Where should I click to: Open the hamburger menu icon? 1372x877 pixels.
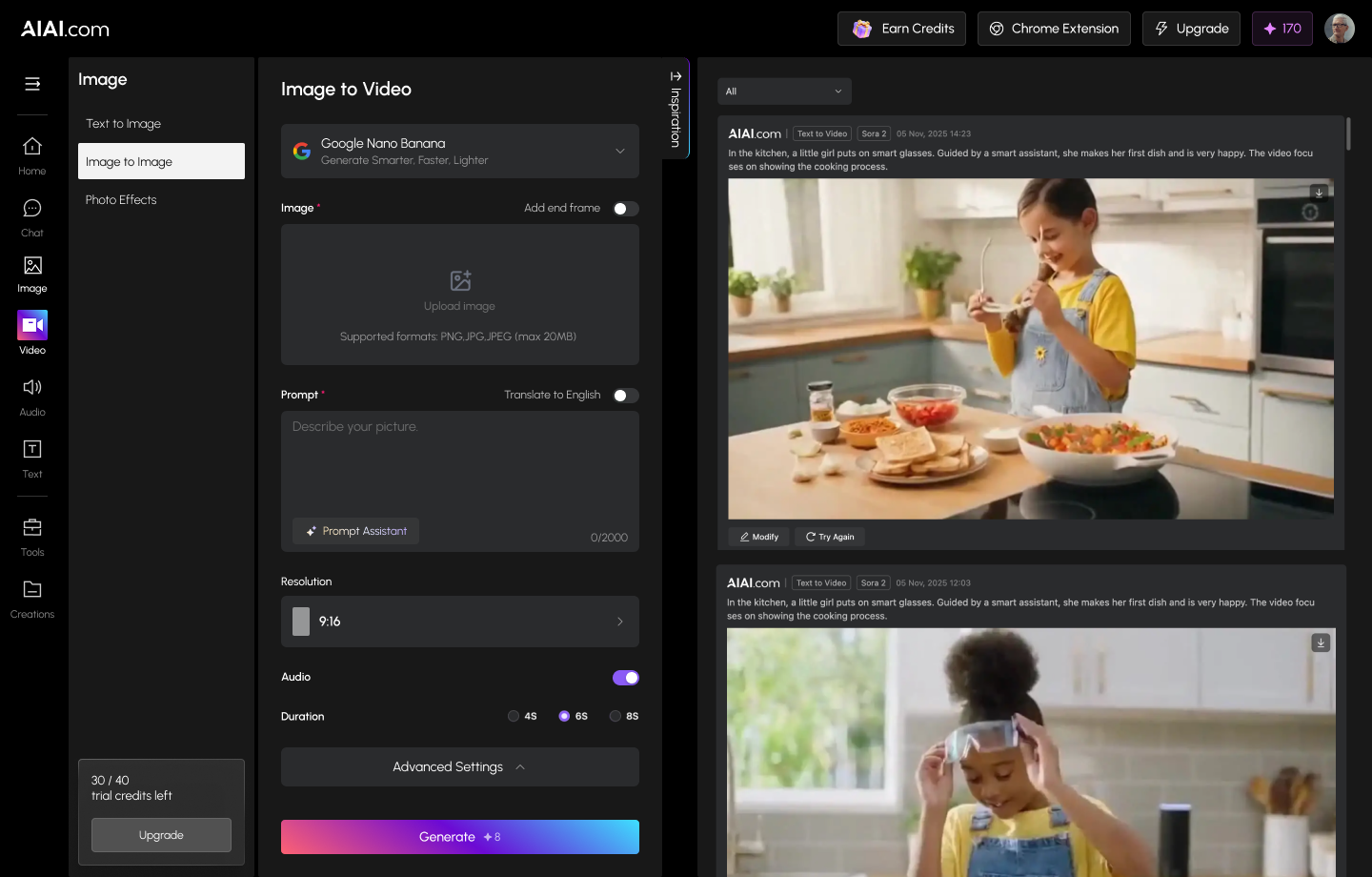tap(32, 84)
